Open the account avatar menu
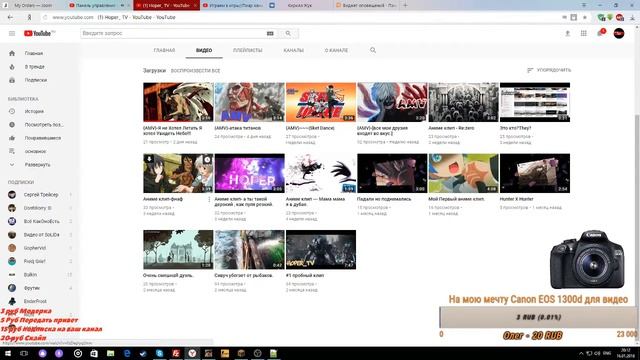640x360 pixels. [x=619, y=33]
